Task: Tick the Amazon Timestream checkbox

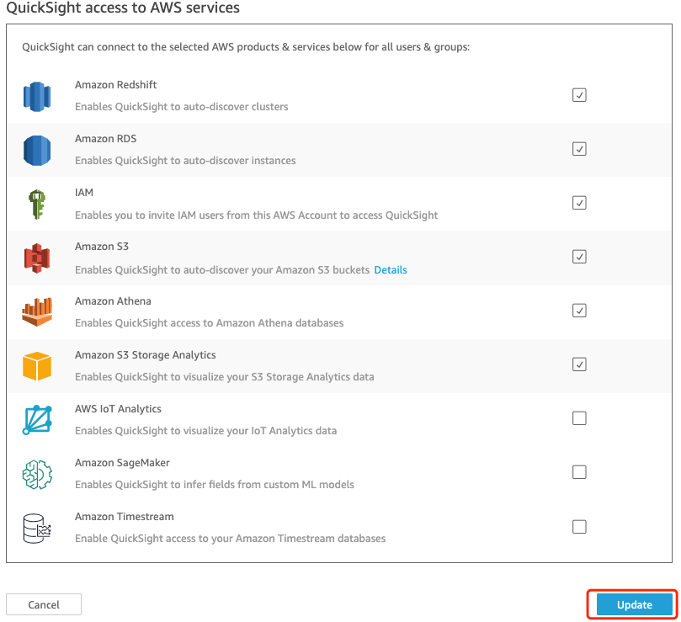Action: (579, 527)
